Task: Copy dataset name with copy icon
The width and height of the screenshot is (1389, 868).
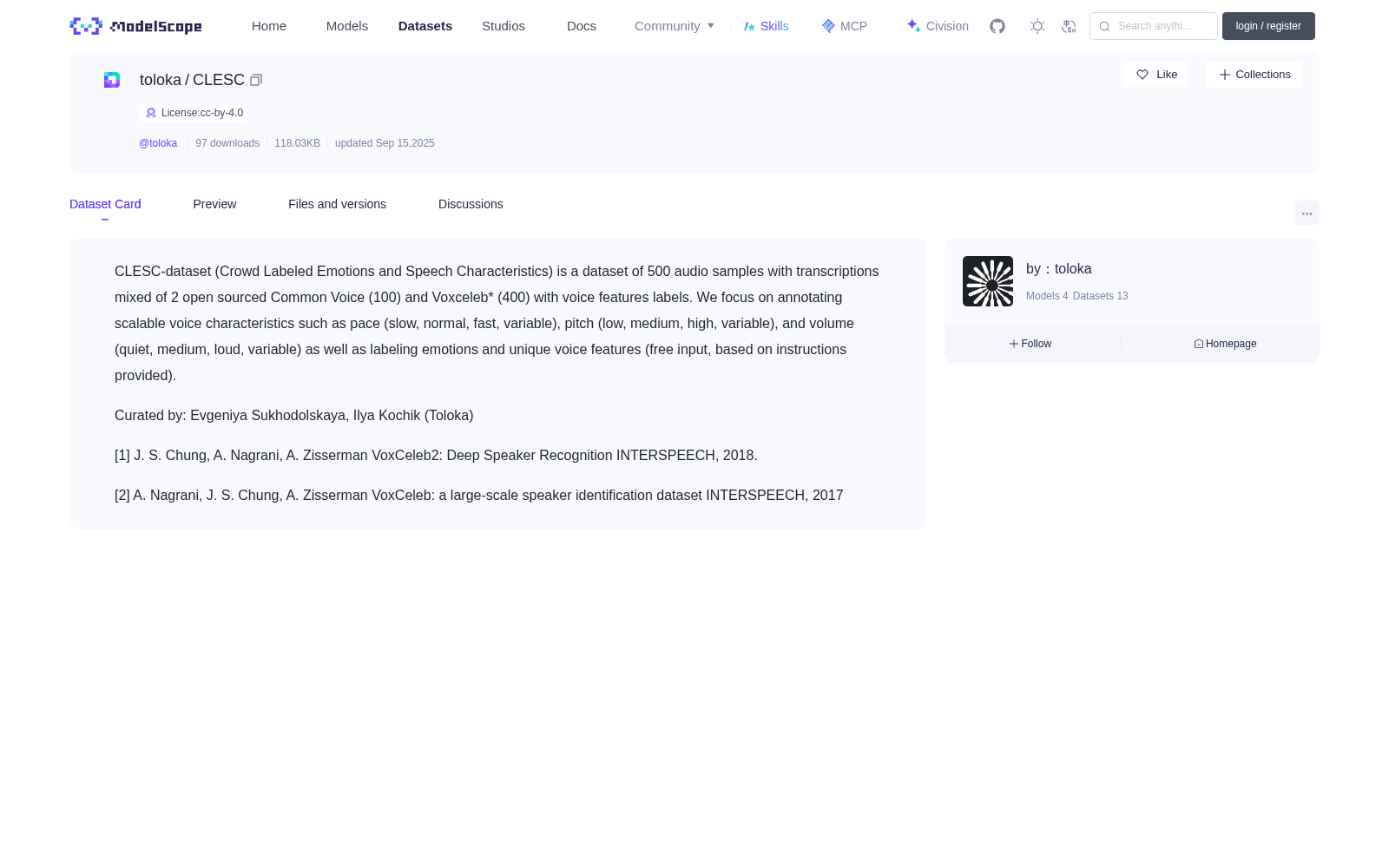Action: point(256,80)
